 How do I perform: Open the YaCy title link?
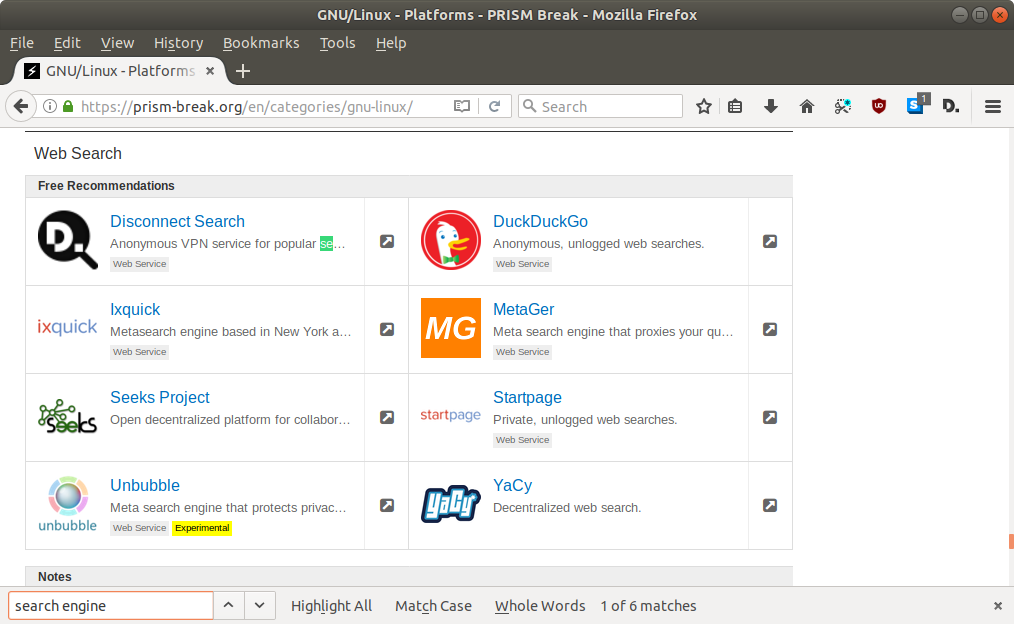(x=512, y=485)
